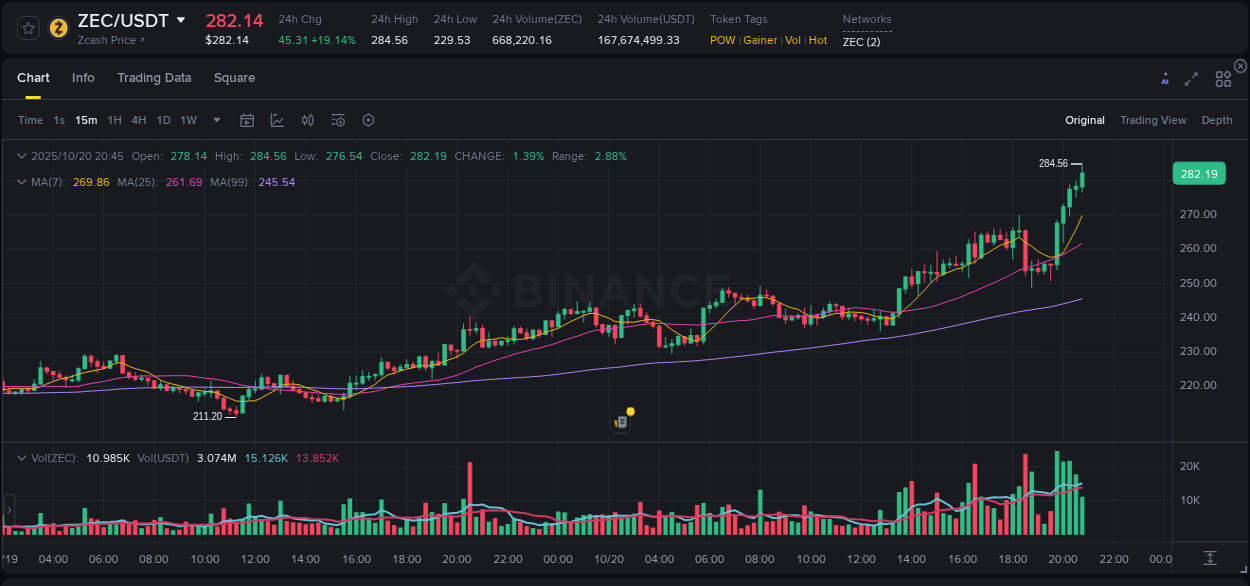
Task: Open chart settings via the hexagon icon
Action: (x=368, y=119)
